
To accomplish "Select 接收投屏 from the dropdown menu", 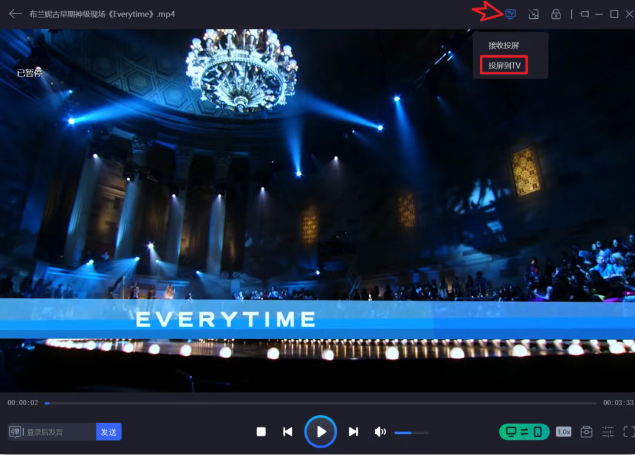I will (503, 45).
